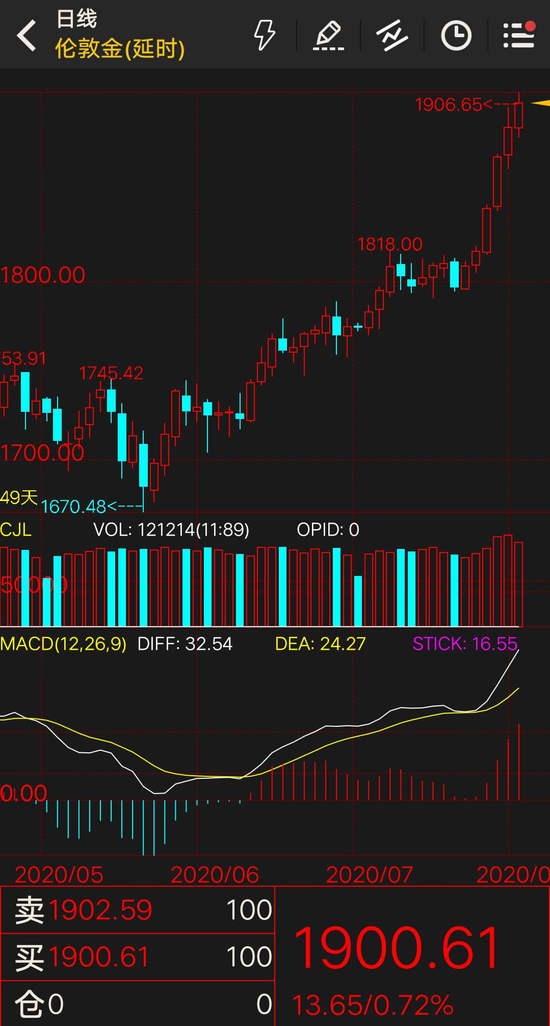Tap the large 1900.61 last price
Screen dimensions: 550x1026
[x=397, y=948]
